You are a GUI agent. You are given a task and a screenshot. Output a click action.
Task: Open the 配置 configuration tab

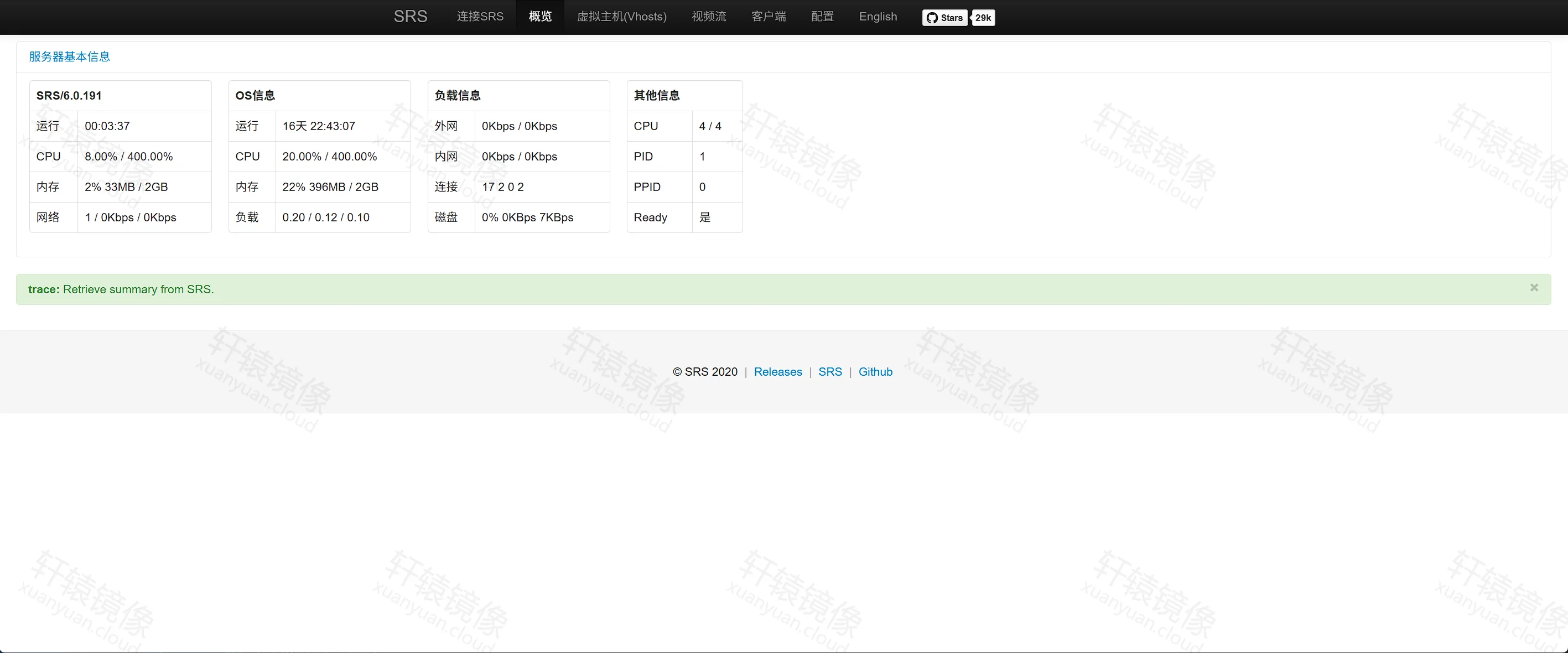[x=822, y=17]
